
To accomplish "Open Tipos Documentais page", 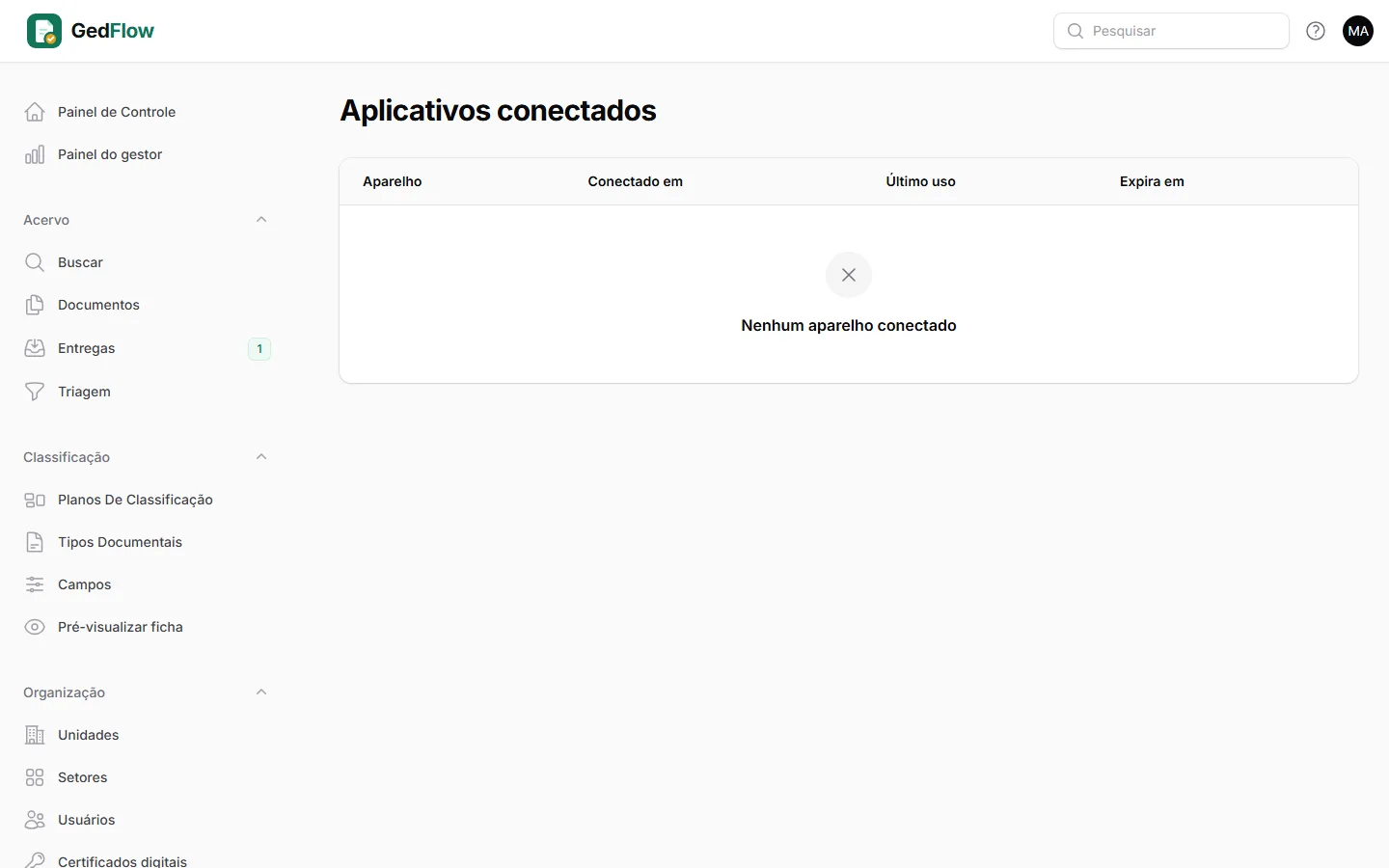I will pyautogui.click(x=147, y=542).
